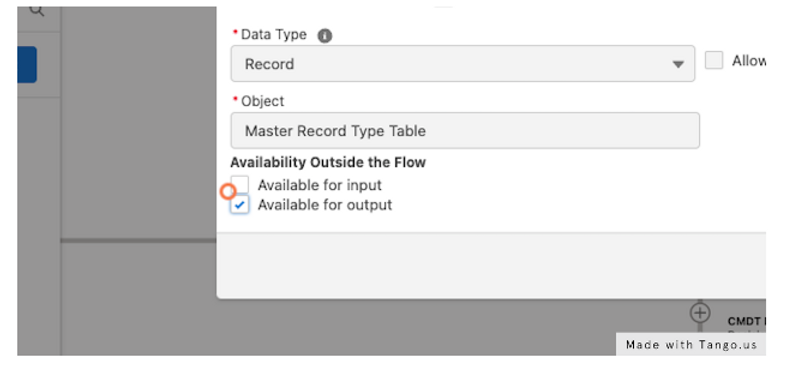The image size is (787, 372).
Task: Enable the Available for input checkbox
Action: coord(240,184)
